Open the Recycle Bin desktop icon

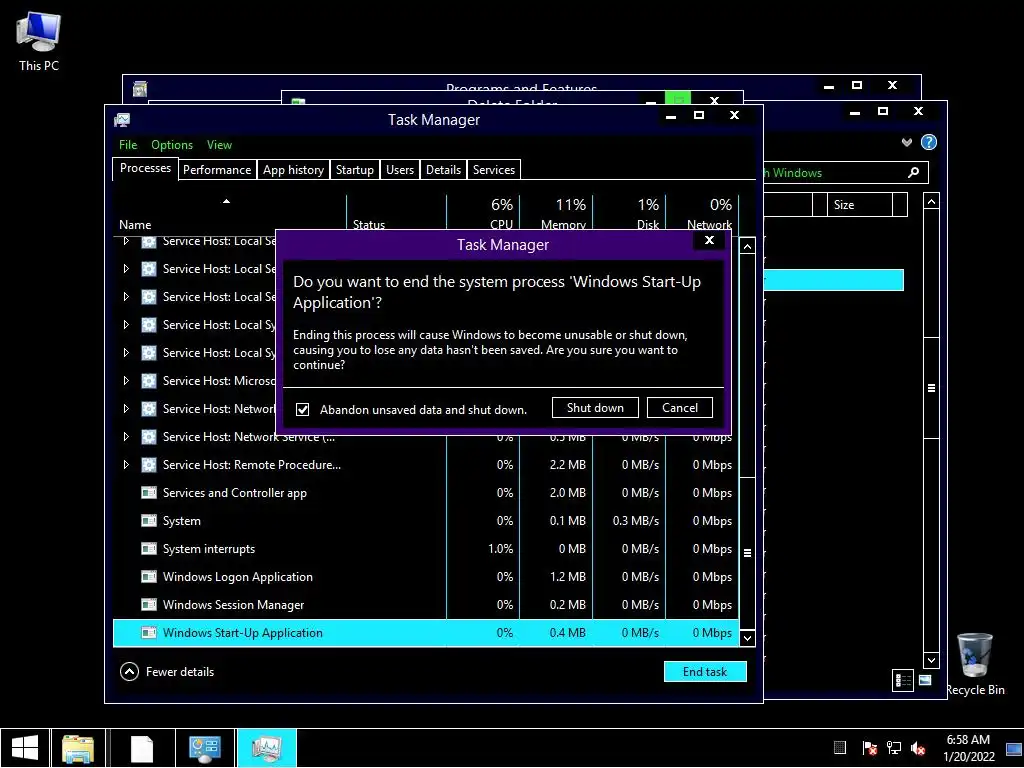975,664
